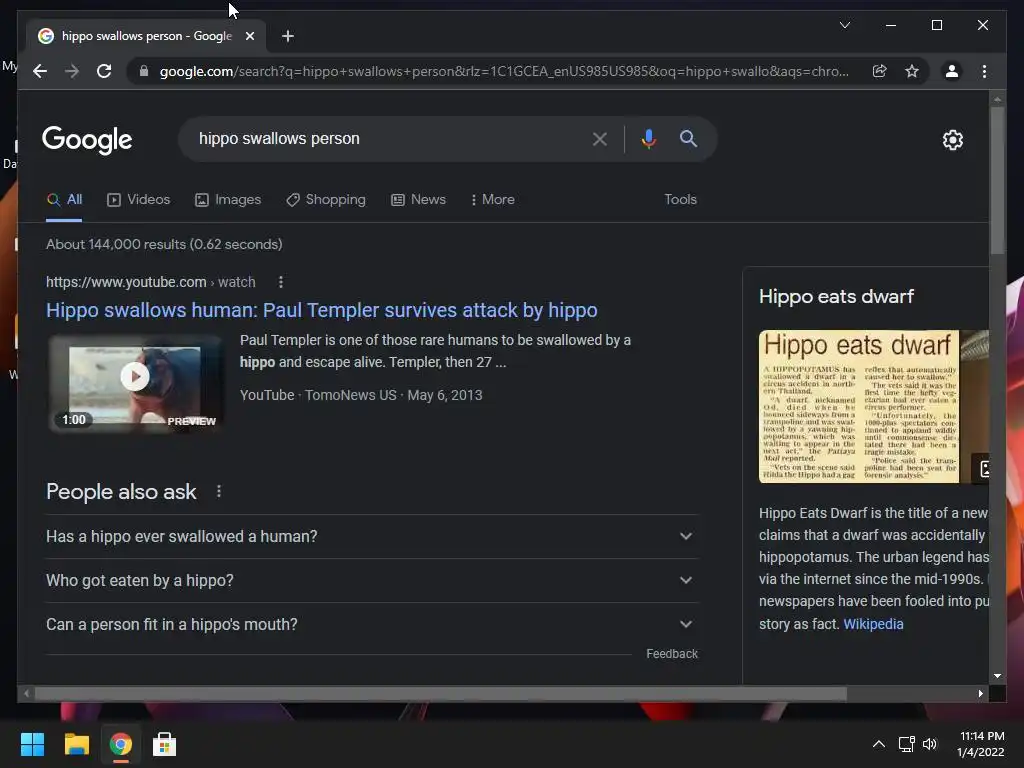Open the clock showing 11:14 PM
The width and height of the screenshot is (1024, 768).
[981, 744]
